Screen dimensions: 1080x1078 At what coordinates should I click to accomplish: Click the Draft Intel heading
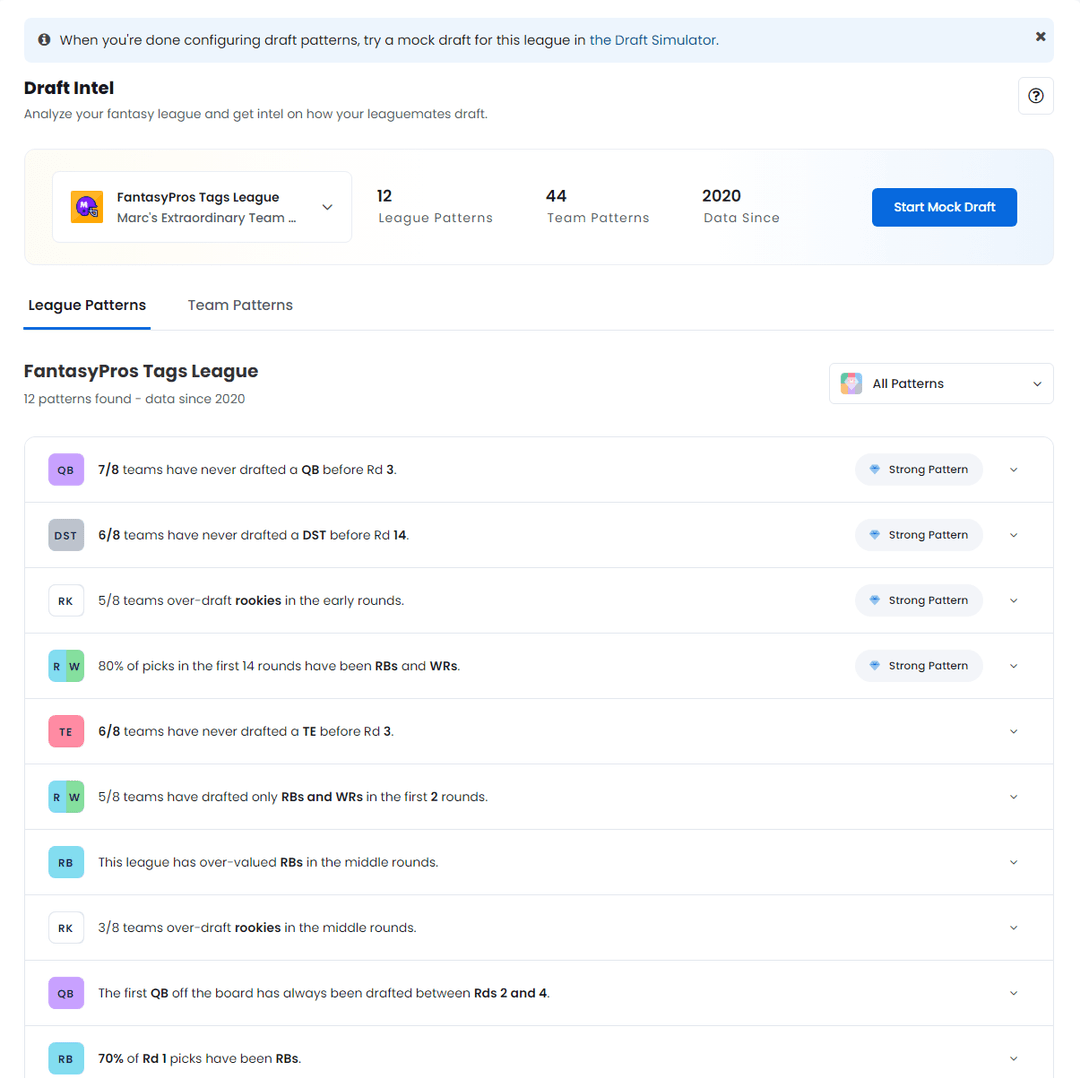pyautogui.click(x=69, y=88)
